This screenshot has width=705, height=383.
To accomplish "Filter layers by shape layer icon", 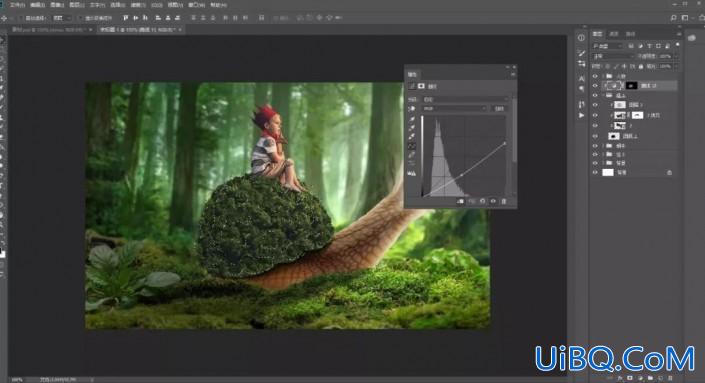I will tap(658, 46).
